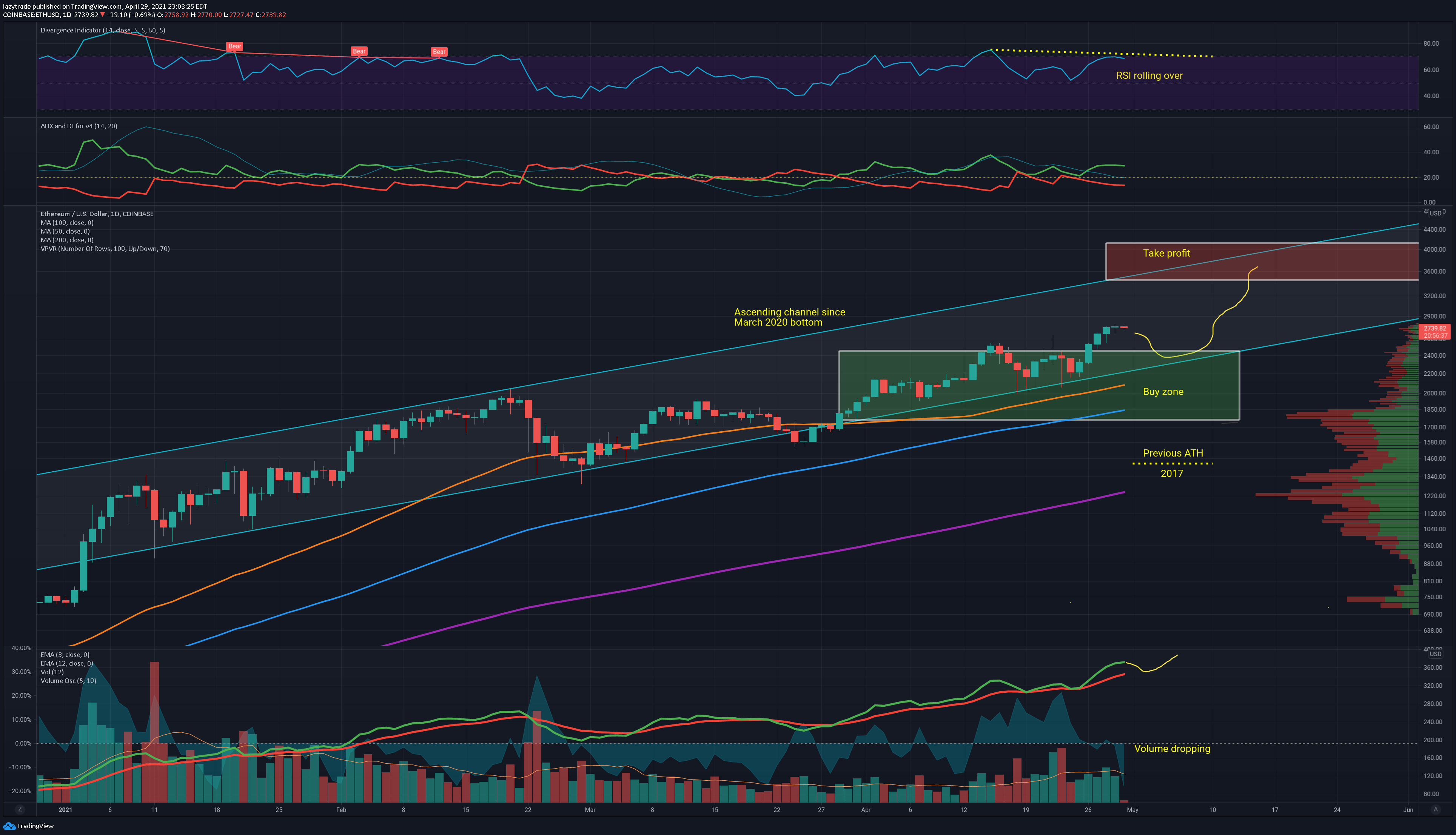Click the Mar label on the time axis
1456x835 pixels.
pos(590,810)
